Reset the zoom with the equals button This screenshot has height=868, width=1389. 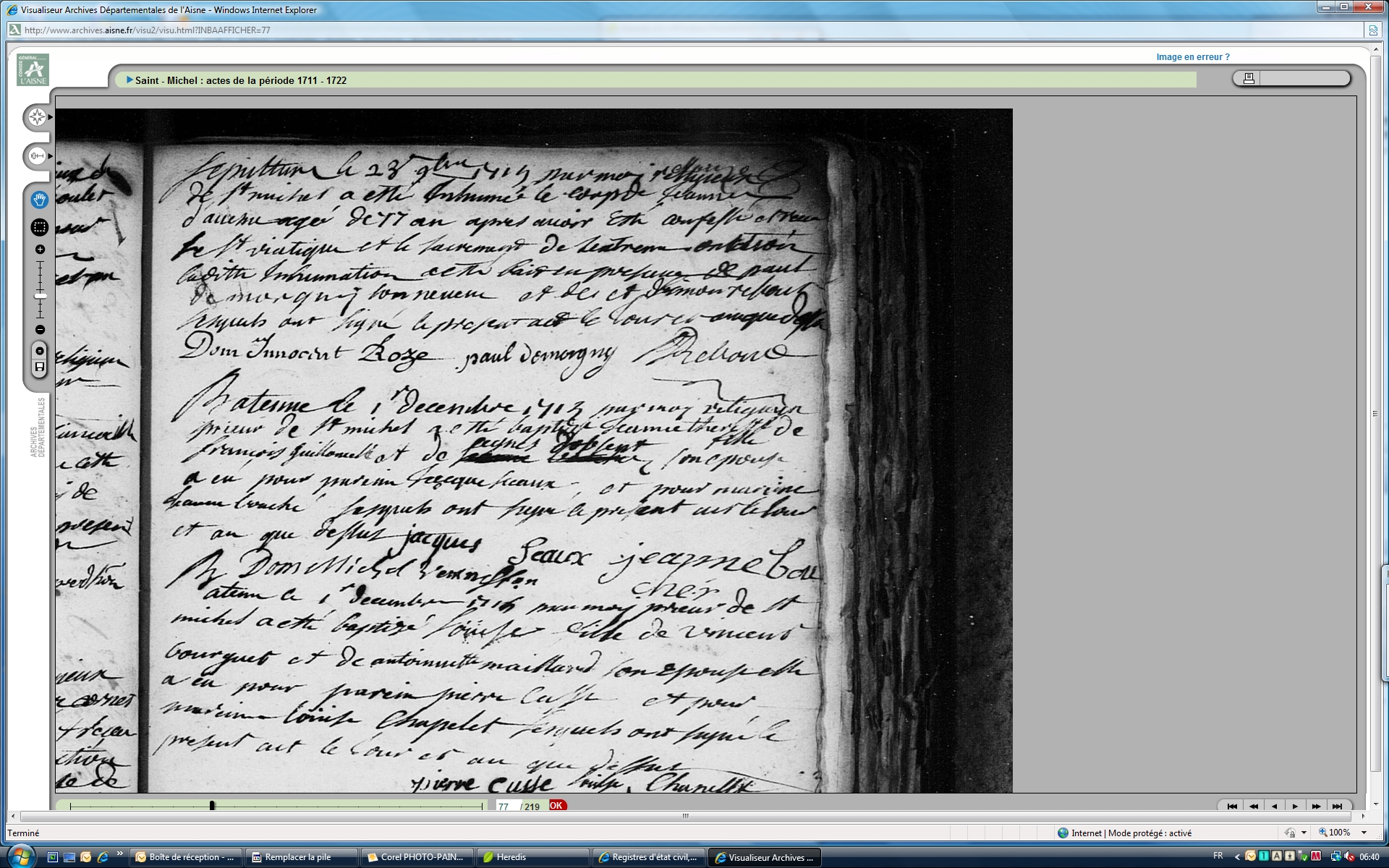(41, 351)
